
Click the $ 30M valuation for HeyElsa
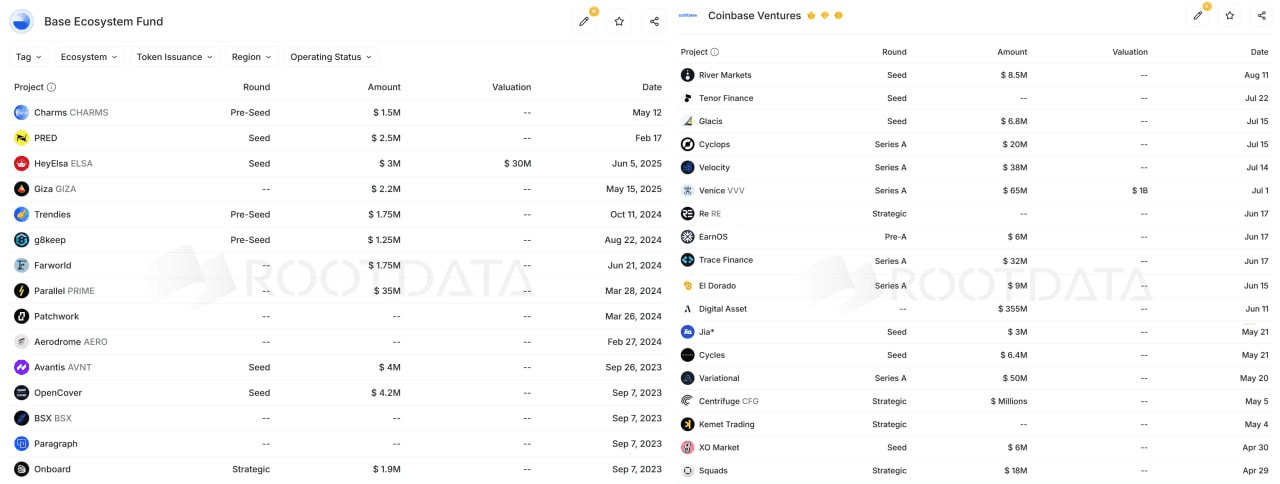(x=518, y=163)
